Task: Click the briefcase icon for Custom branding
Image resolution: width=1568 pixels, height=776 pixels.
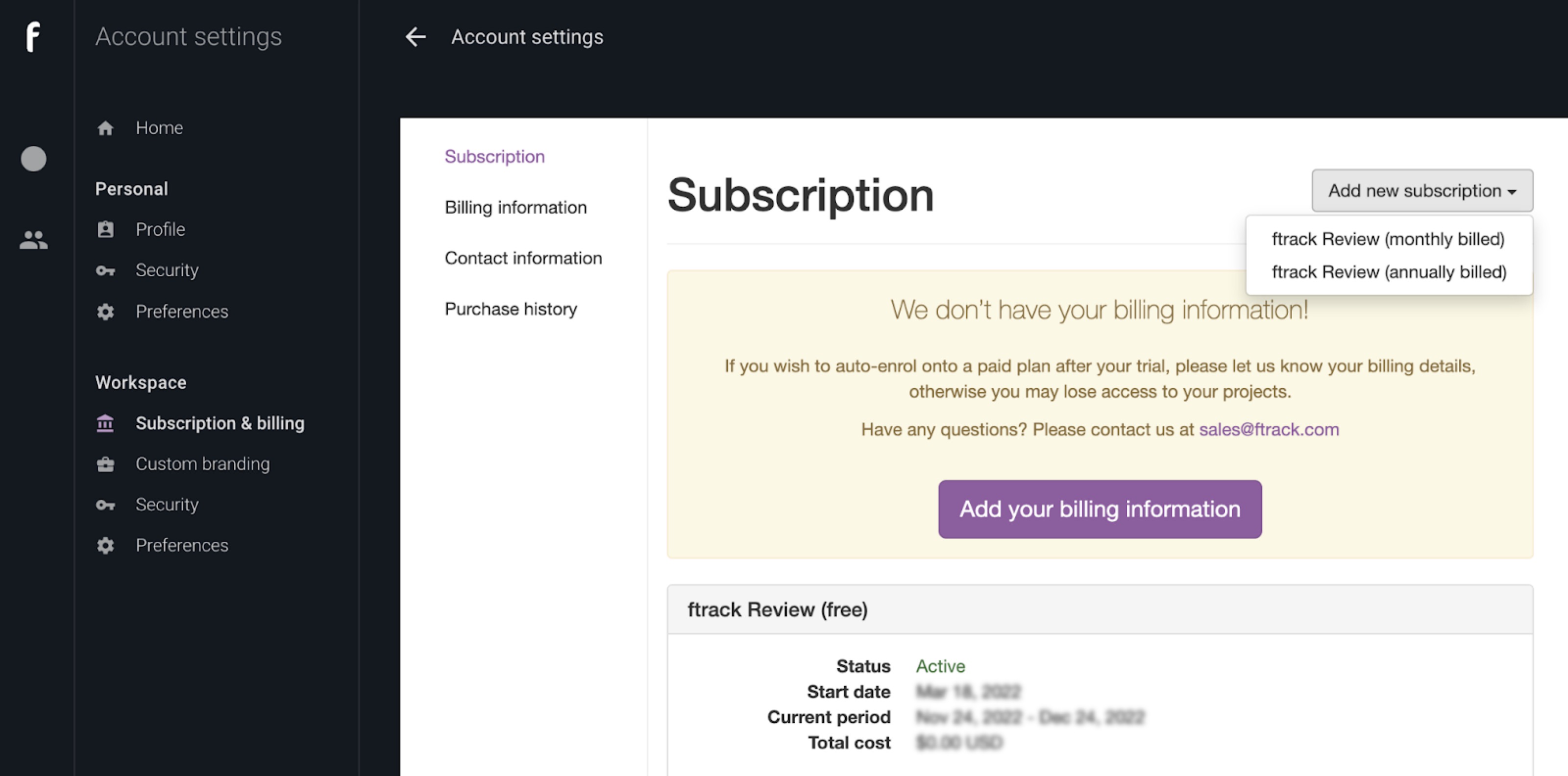Action: (105, 464)
